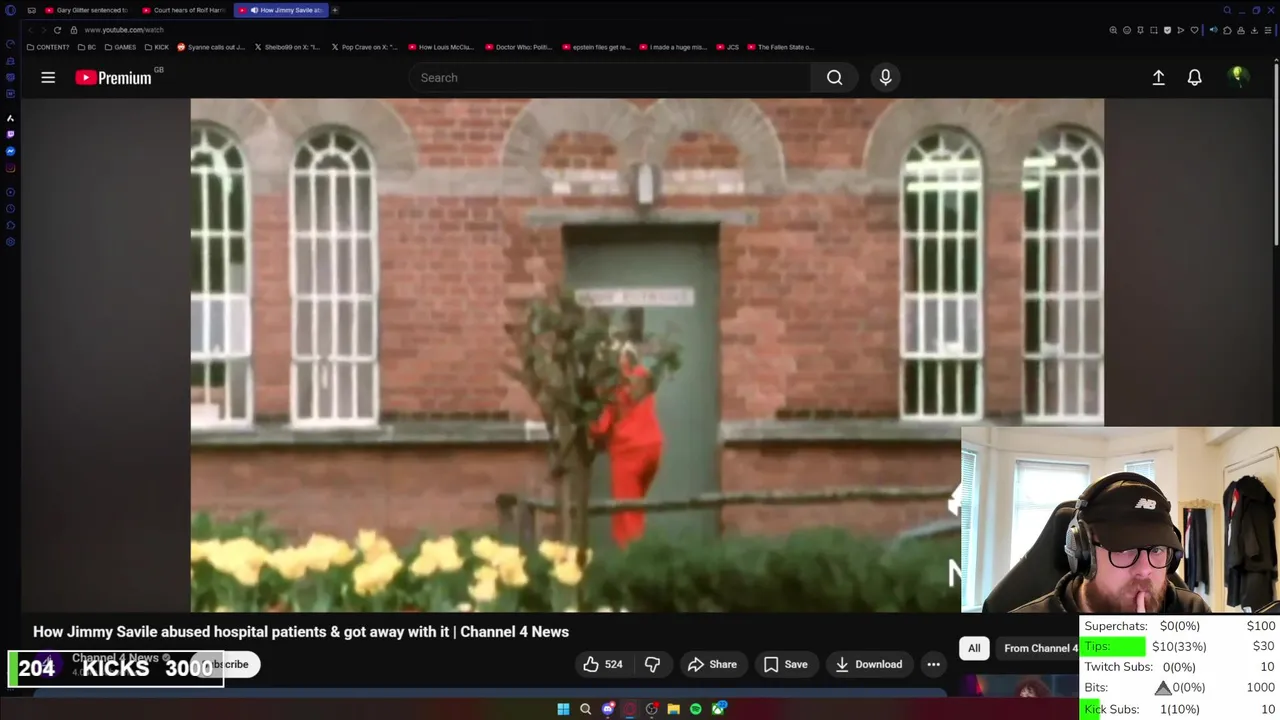Open Spotify from the taskbar
Viewport: 1280px width, 720px height.
696,709
